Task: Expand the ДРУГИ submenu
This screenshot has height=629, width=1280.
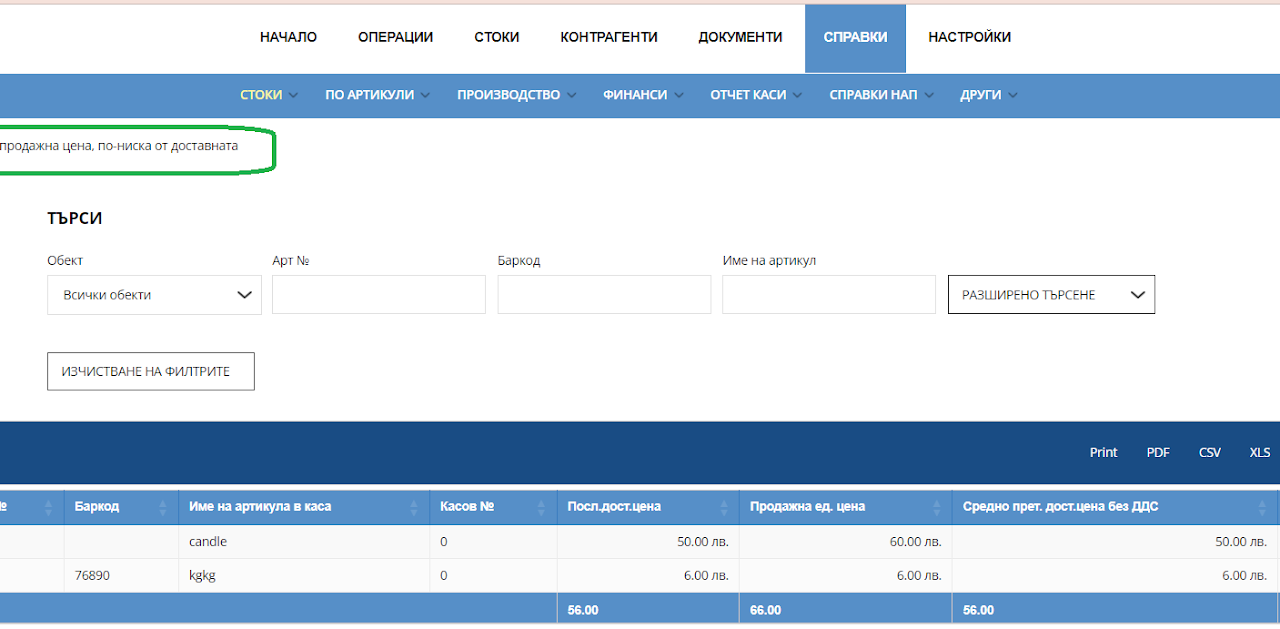Action: pos(988,95)
